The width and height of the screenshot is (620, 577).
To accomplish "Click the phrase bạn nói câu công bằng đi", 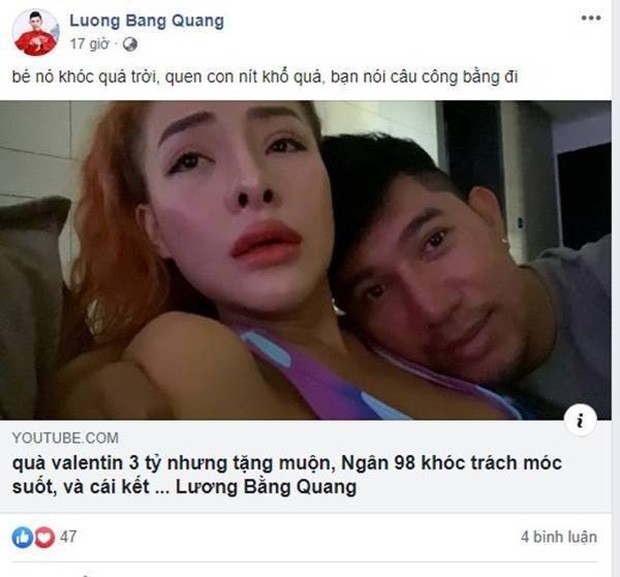I will (424, 77).
